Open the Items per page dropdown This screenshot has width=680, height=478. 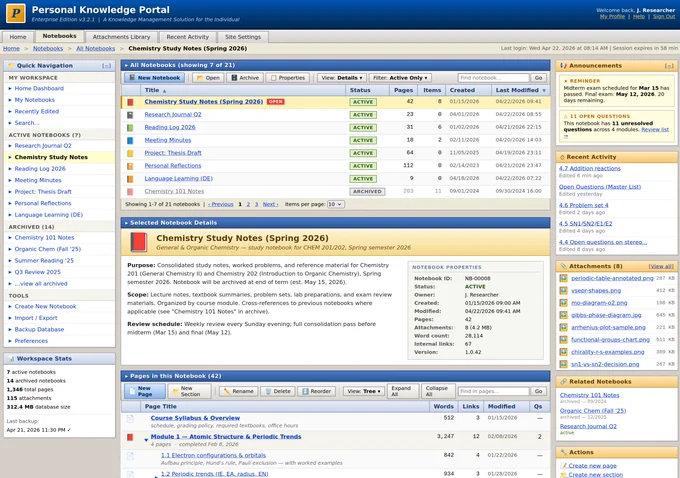coord(336,204)
